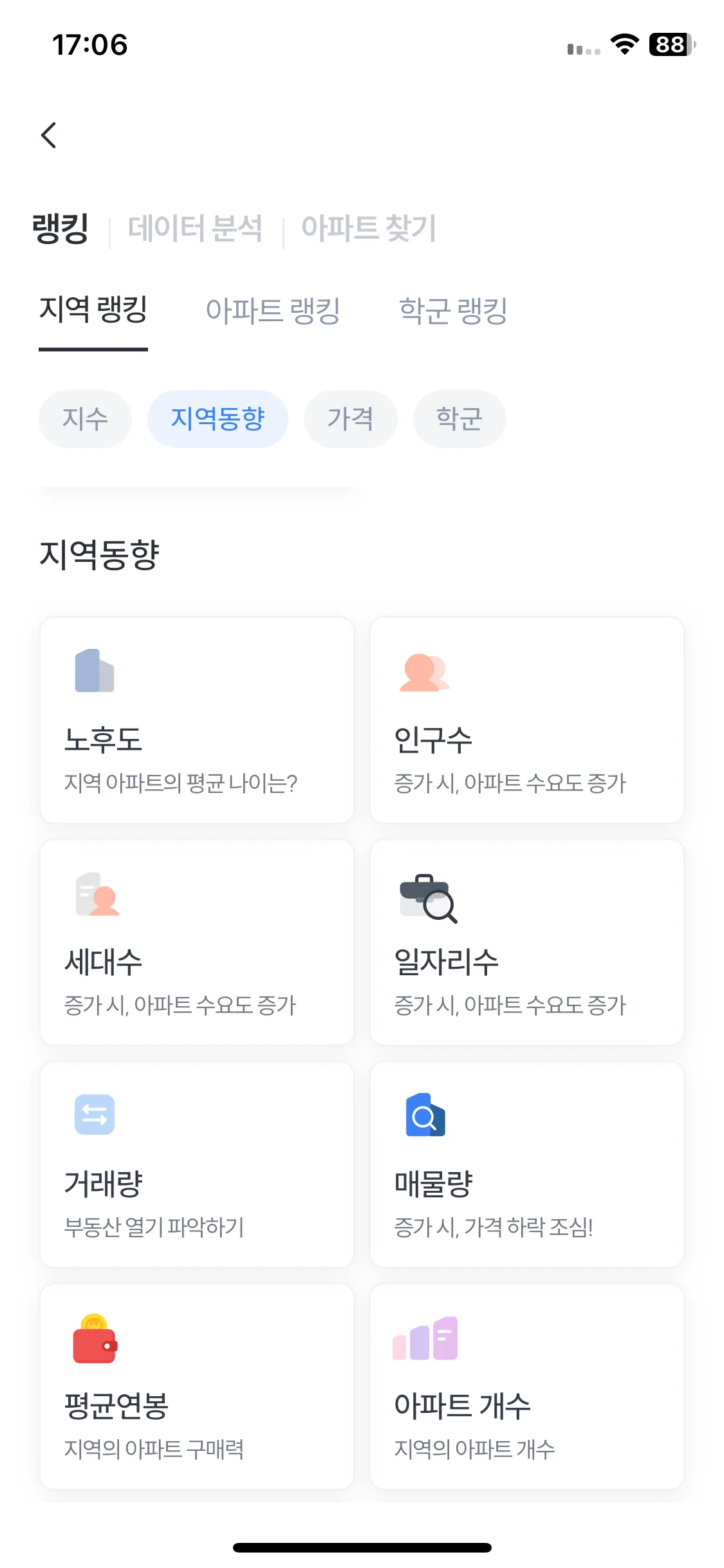The width and height of the screenshot is (724, 1568).
Task: Open the 노후도 card title
Action: point(103,740)
